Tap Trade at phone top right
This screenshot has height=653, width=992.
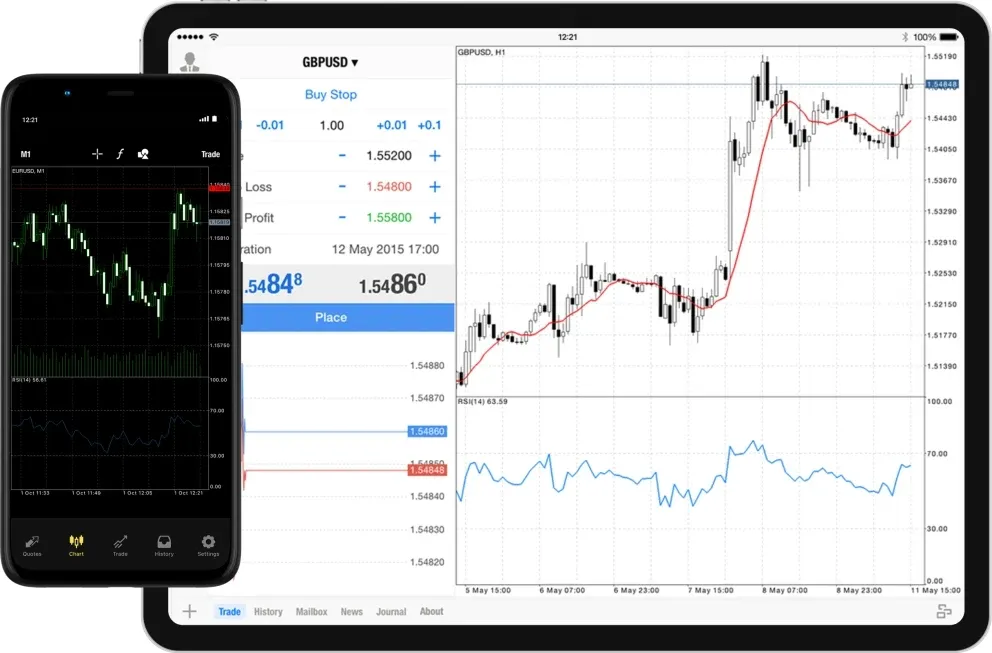210,155
